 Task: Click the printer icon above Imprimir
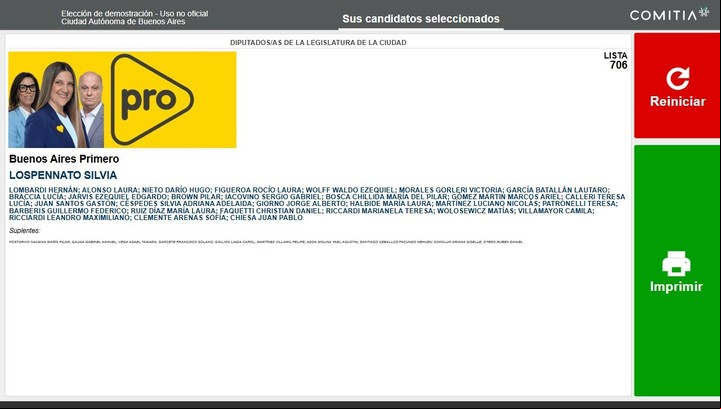tap(676, 264)
